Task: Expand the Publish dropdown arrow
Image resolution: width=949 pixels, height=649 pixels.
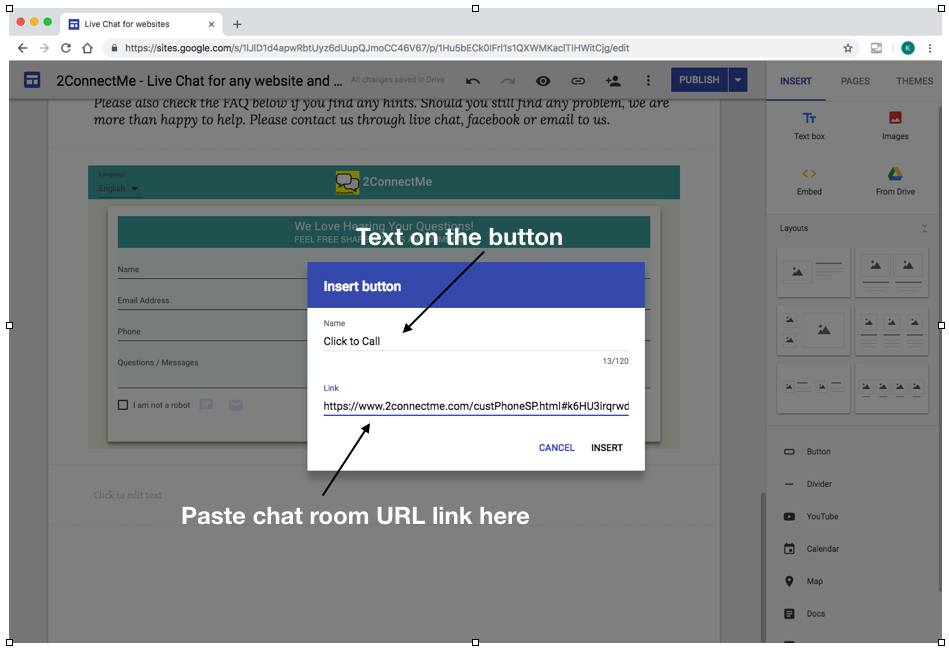Action: coord(738,80)
